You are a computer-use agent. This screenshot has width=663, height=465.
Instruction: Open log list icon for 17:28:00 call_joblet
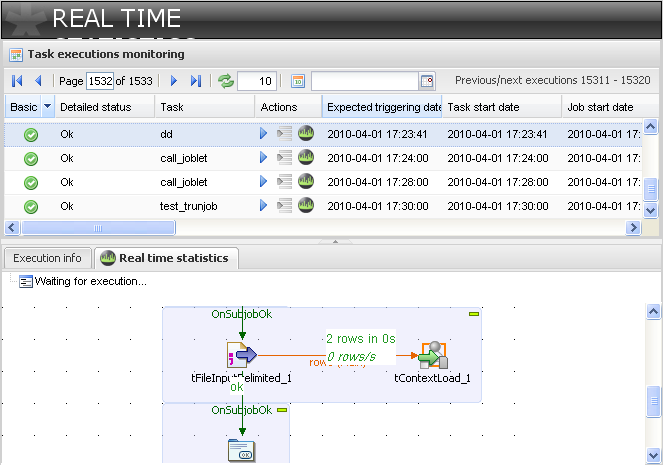tap(285, 182)
